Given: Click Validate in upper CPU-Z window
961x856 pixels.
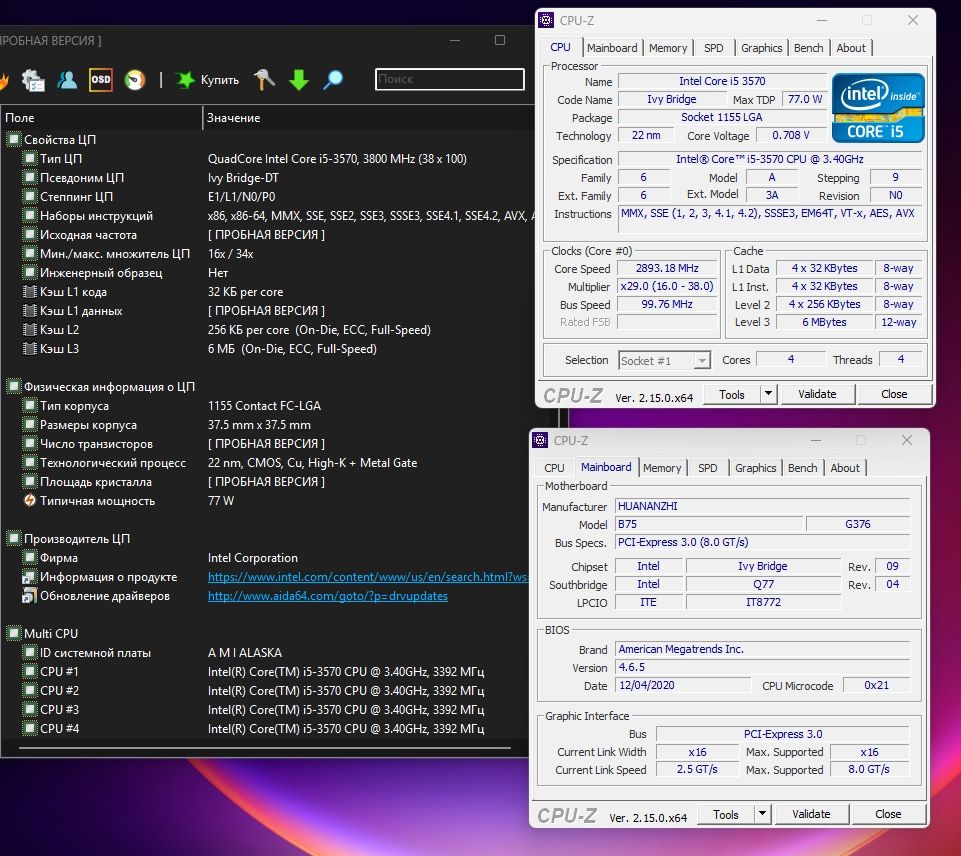Looking at the screenshot, I should pyautogui.click(x=817, y=395).
